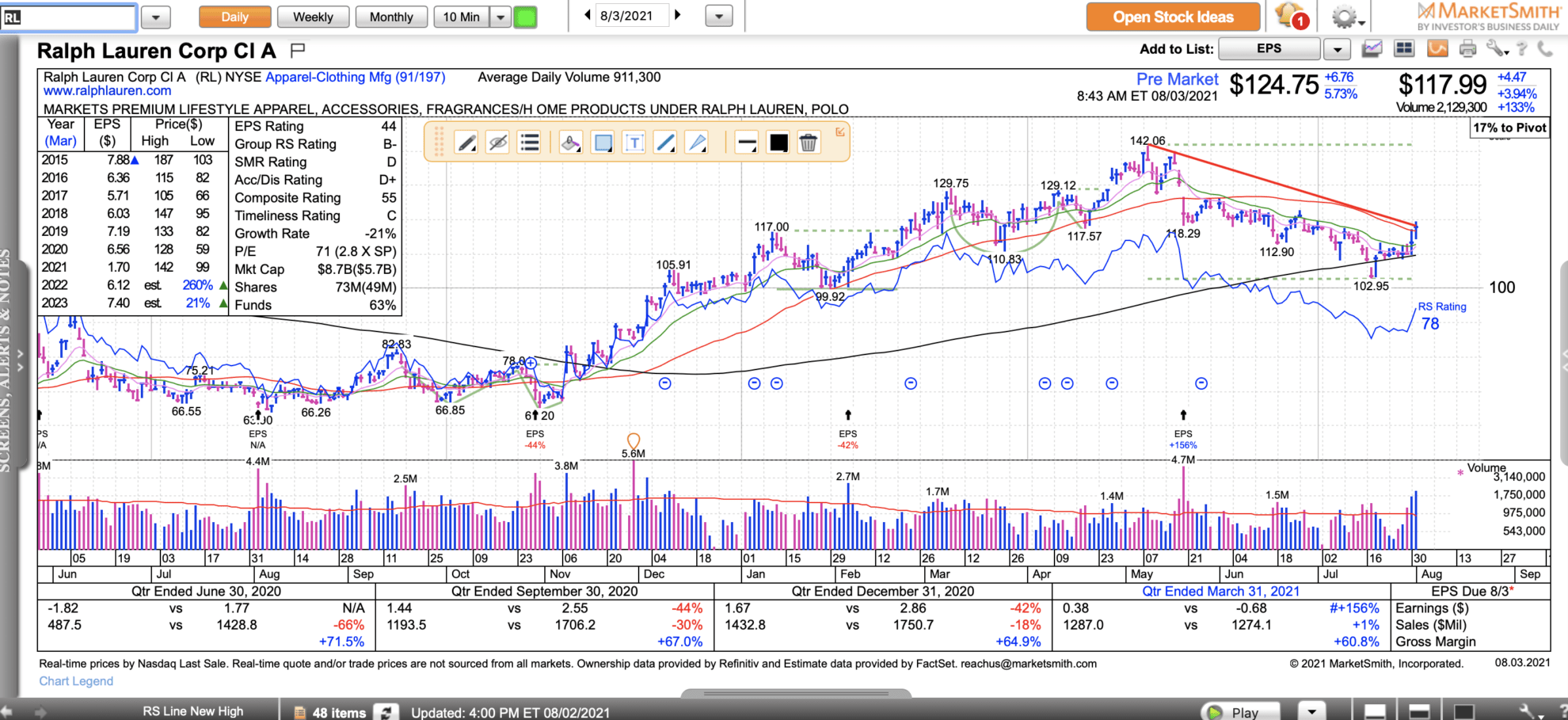Open the alerts bell notification icon

[x=1292, y=17]
